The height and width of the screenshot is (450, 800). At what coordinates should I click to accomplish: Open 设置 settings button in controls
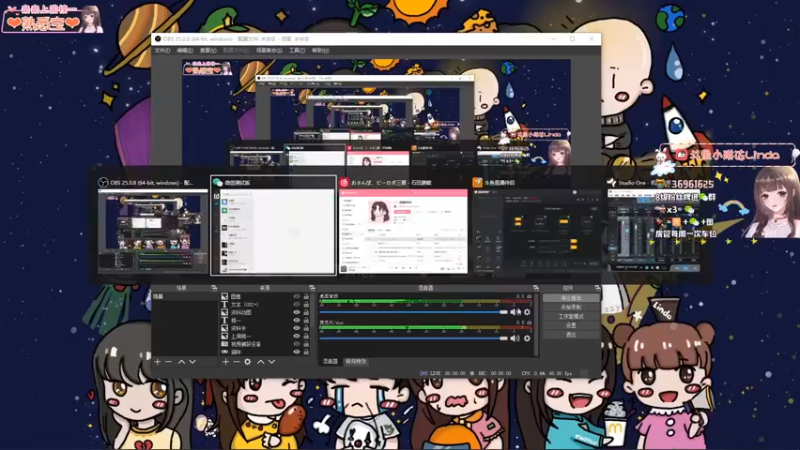click(x=570, y=326)
